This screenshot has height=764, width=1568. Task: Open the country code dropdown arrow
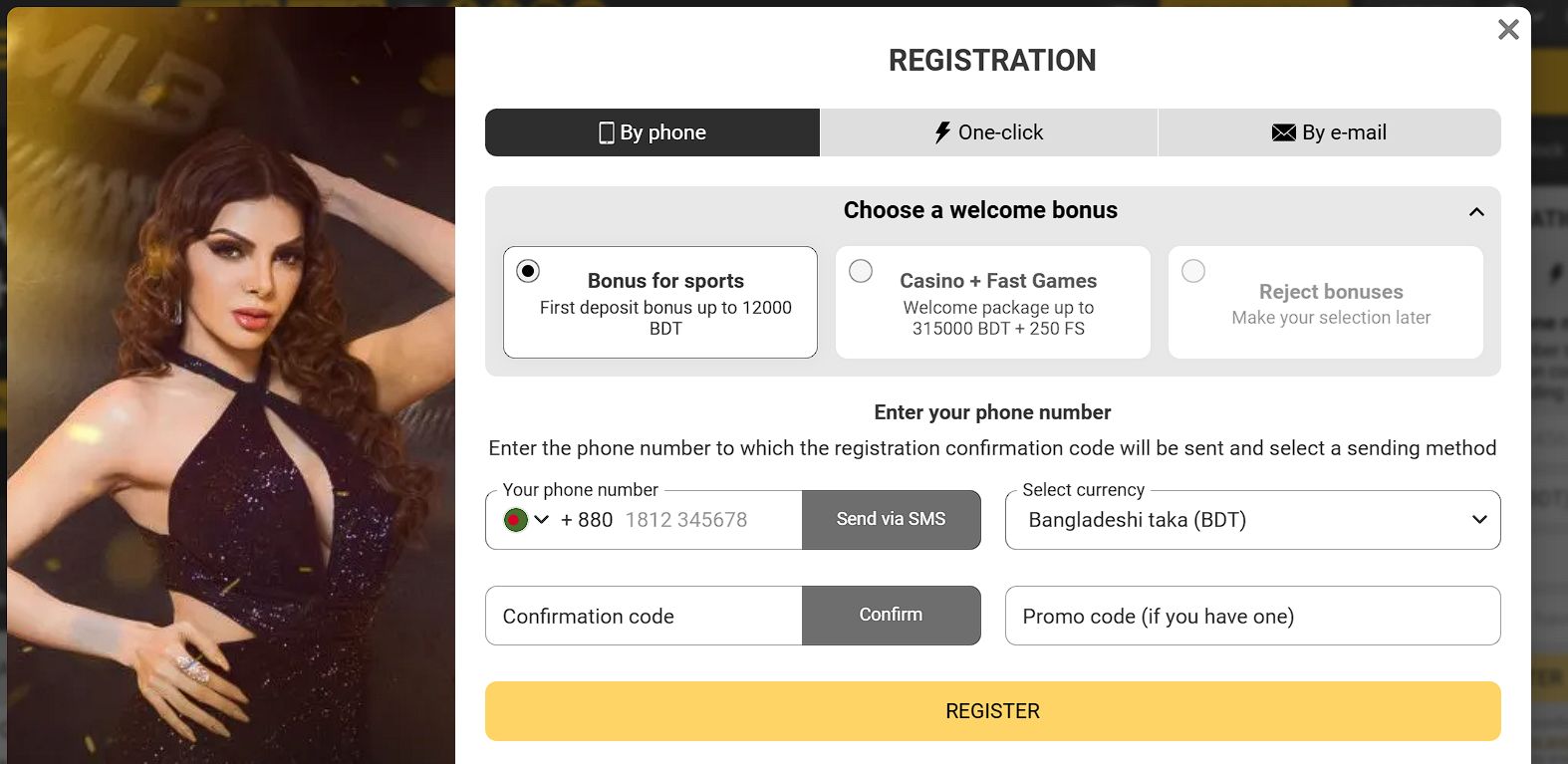[x=542, y=520]
